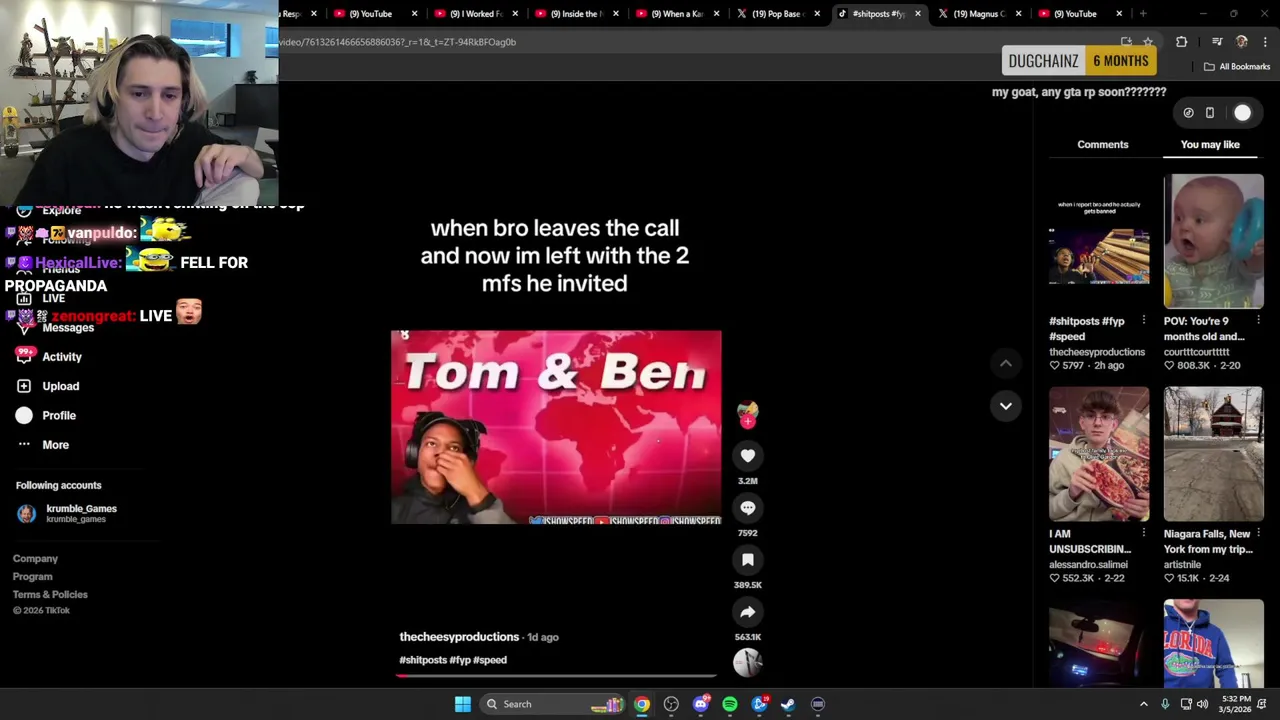Bookmark the video with the save icon

click(x=747, y=560)
